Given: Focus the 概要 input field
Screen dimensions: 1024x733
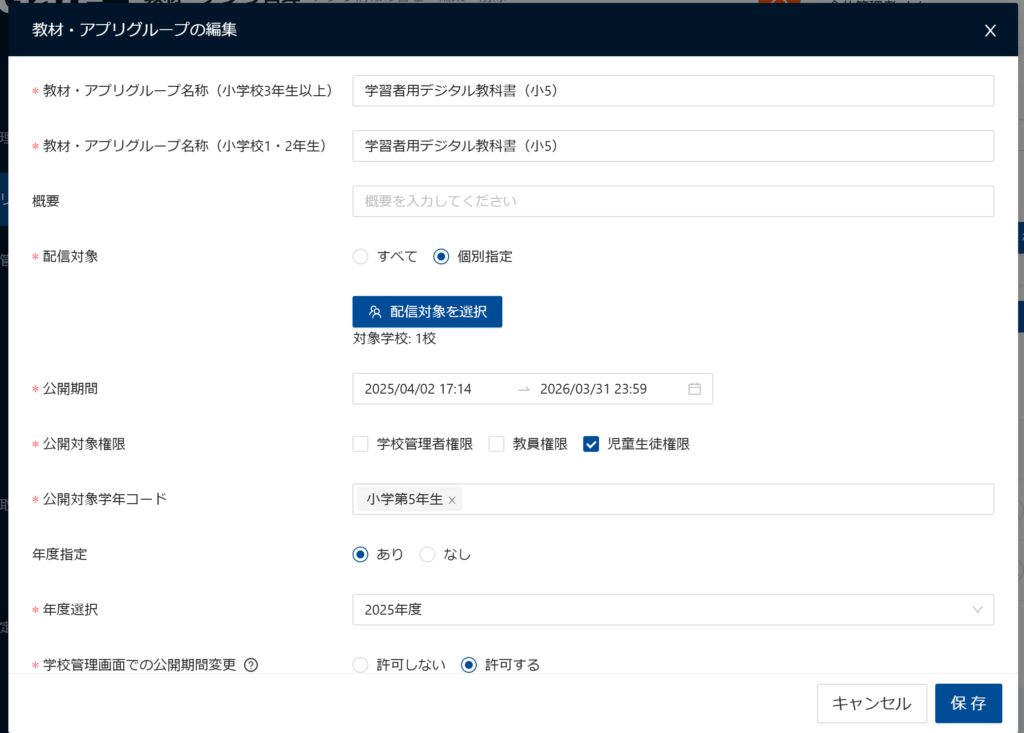Looking at the screenshot, I should point(673,201).
